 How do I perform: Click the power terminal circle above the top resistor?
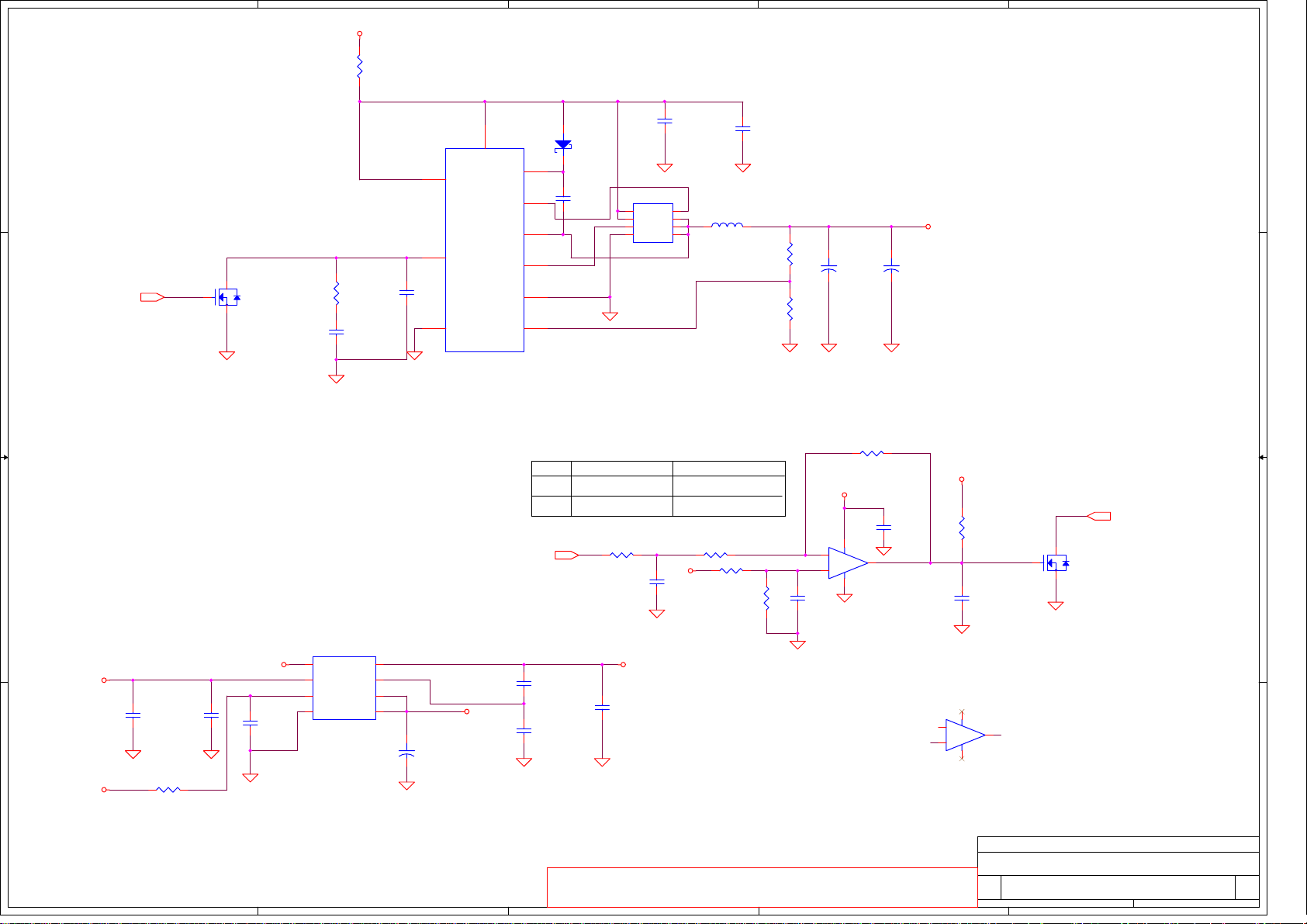(x=359, y=33)
